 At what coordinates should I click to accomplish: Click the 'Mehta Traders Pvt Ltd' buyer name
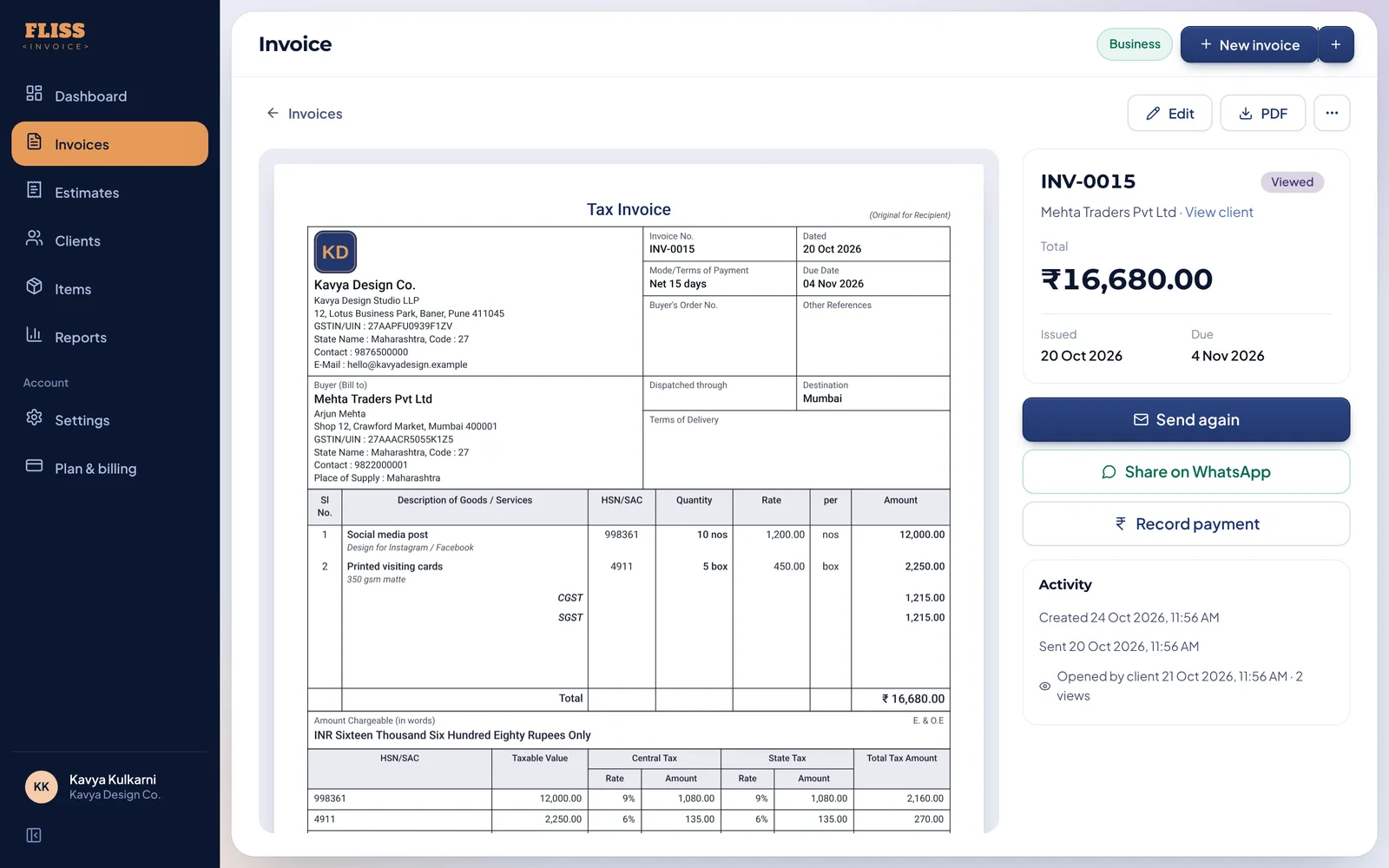click(373, 399)
